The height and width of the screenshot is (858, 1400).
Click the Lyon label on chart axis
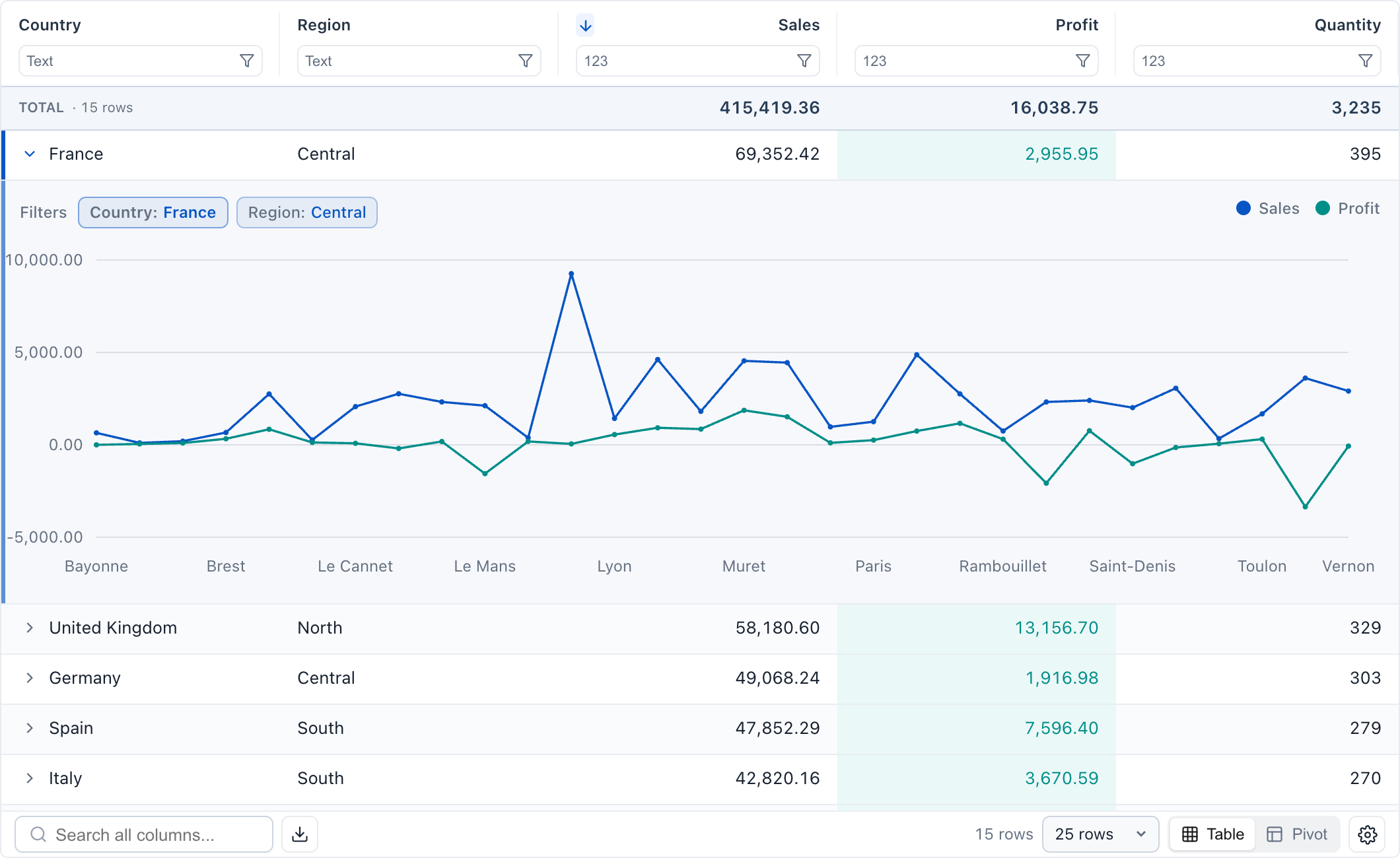(614, 566)
